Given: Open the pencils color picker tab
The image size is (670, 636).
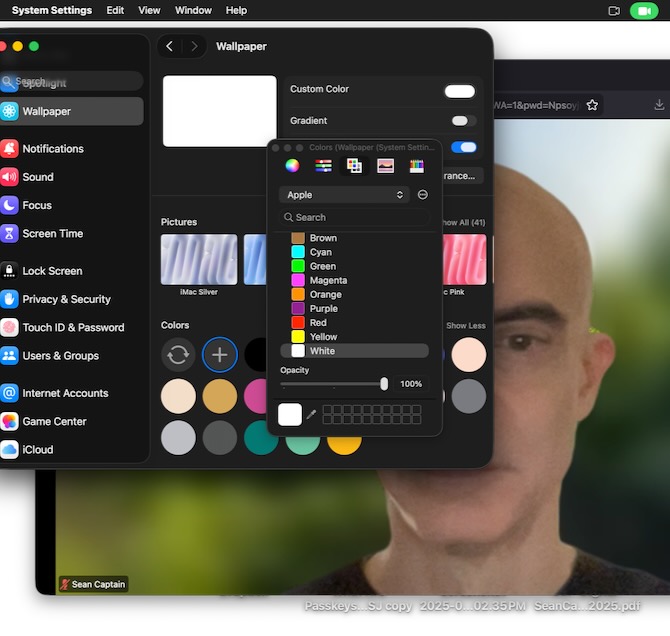Looking at the screenshot, I should (x=417, y=166).
